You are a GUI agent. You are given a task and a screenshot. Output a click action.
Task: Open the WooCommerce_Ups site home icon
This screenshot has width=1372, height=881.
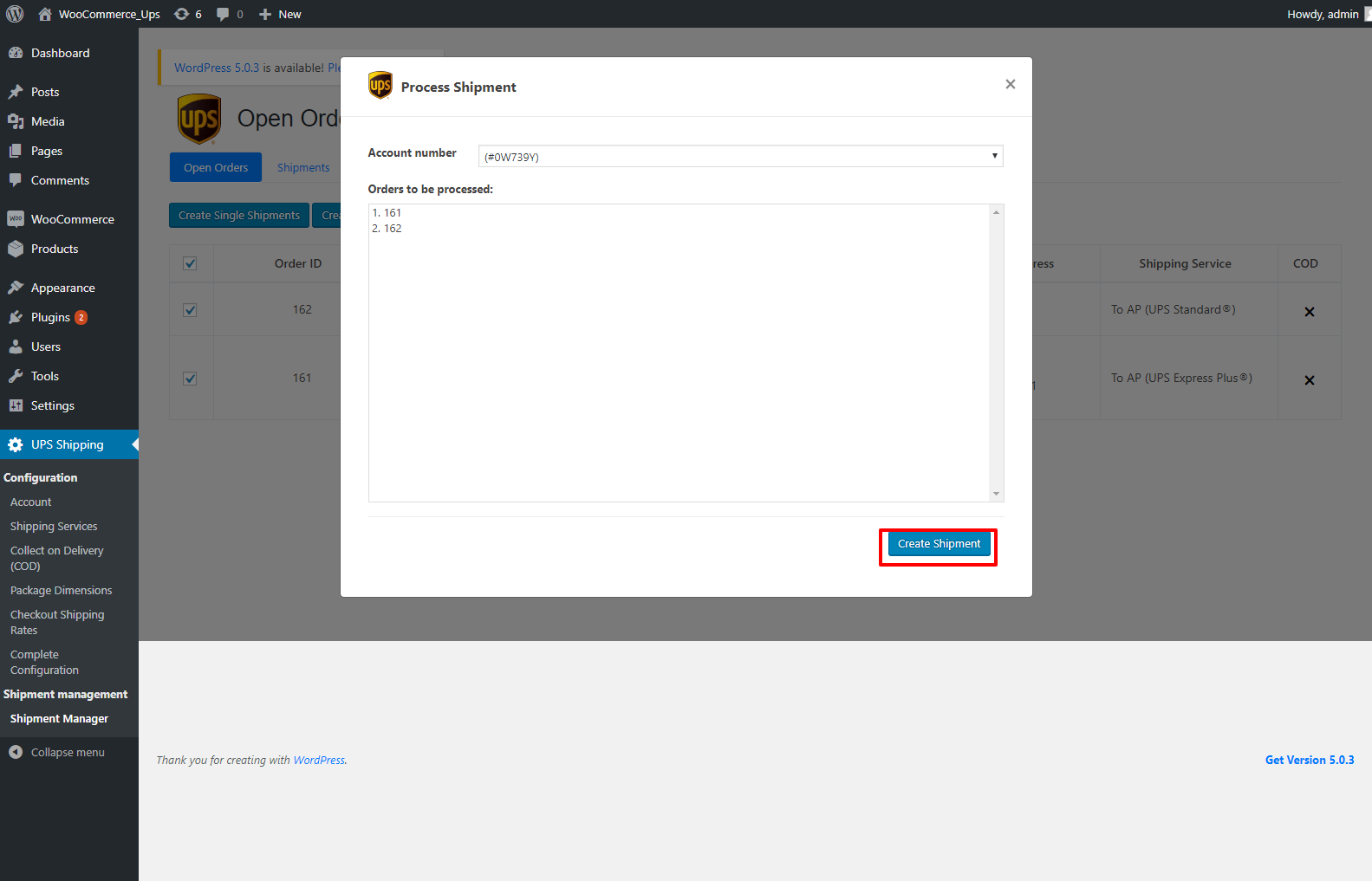click(x=45, y=14)
